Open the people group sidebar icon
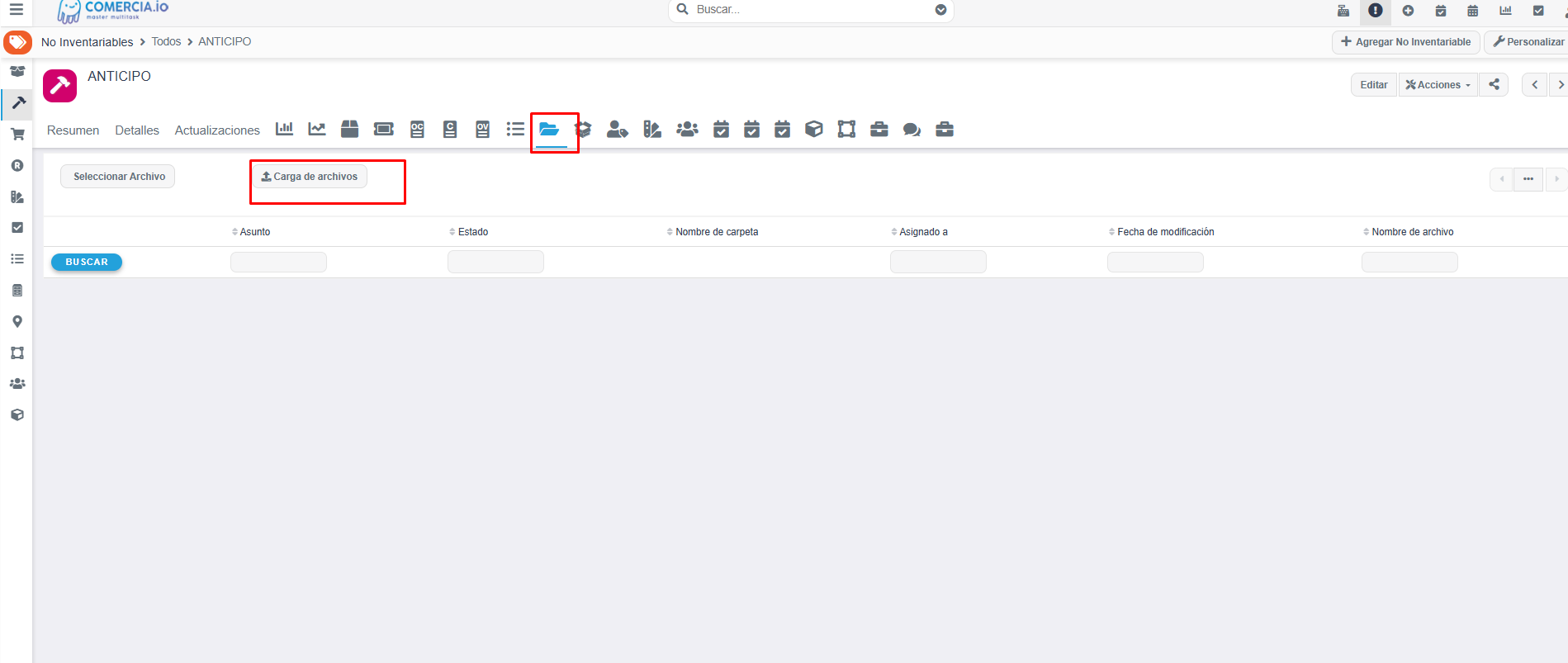 tap(17, 384)
